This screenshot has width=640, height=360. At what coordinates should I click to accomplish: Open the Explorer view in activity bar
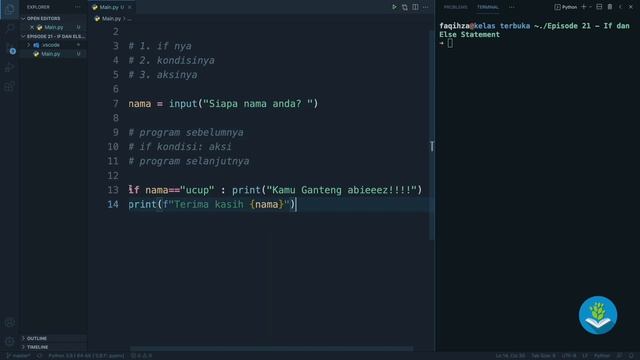[10, 9]
